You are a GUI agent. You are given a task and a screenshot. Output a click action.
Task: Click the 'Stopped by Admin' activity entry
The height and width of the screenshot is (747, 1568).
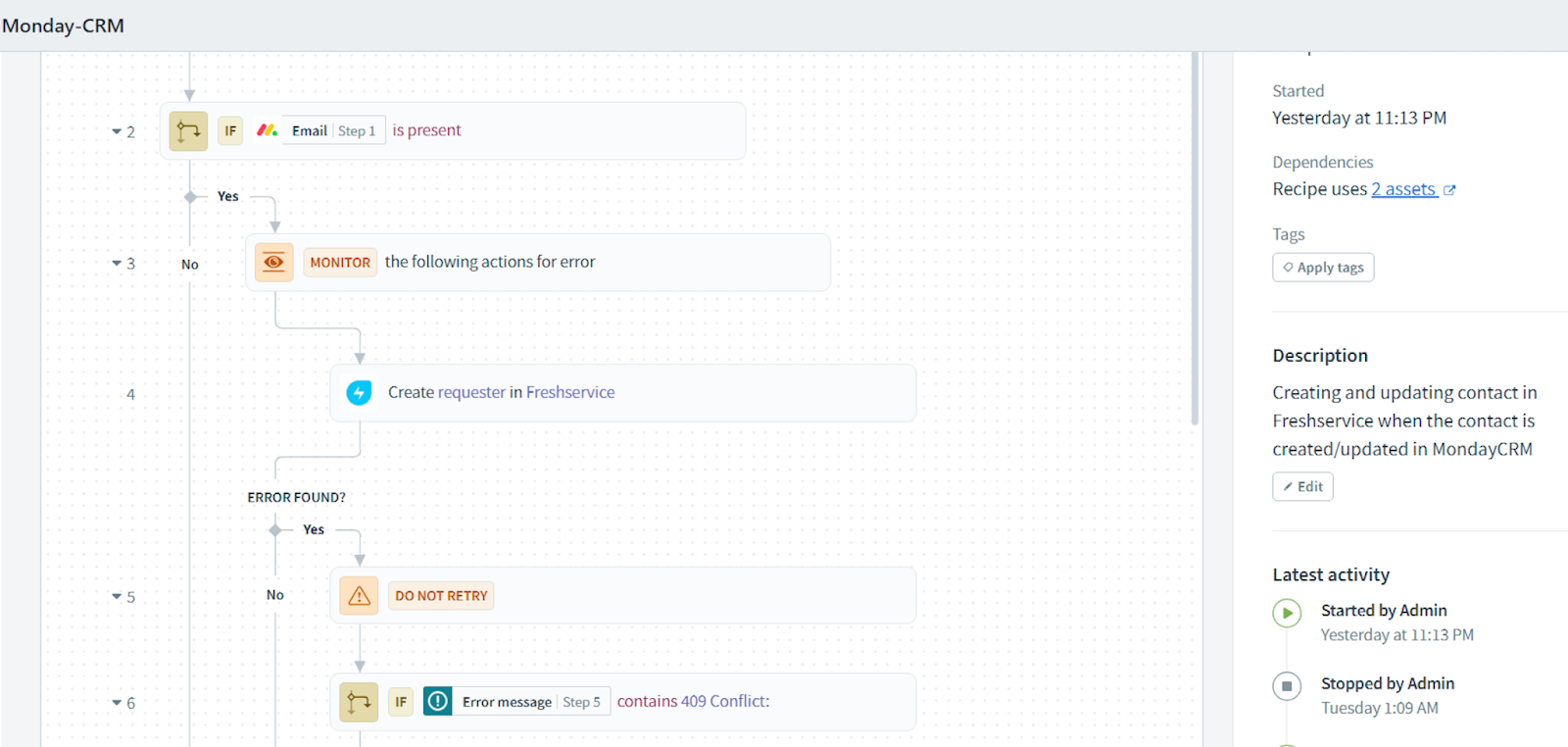tap(1388, 683)
